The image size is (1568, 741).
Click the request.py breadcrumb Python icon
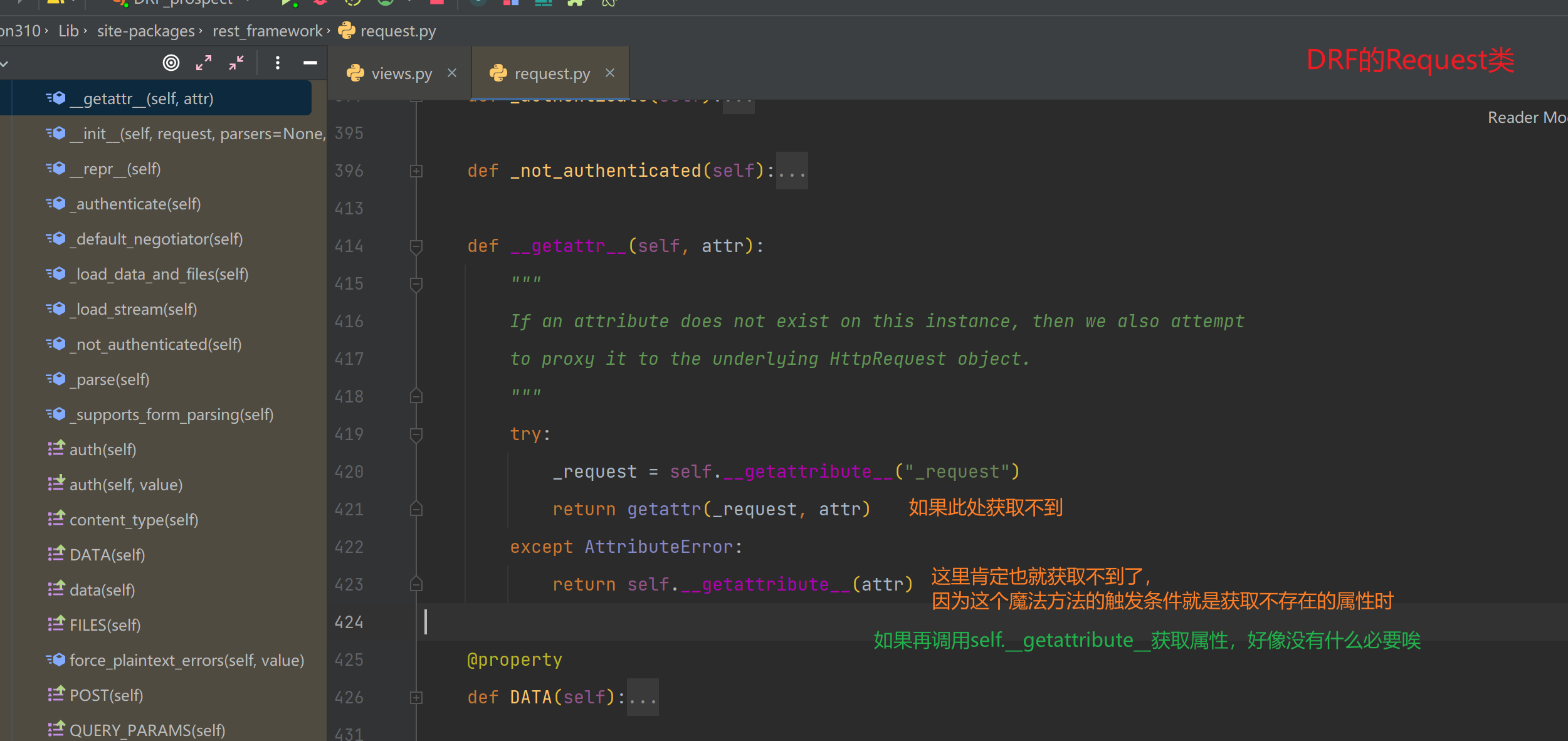tap(347, 30)
